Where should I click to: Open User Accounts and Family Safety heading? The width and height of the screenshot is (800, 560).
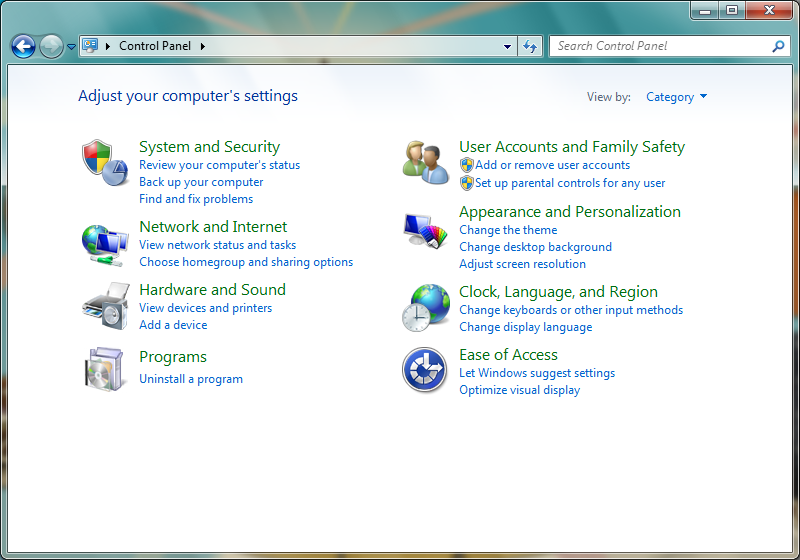coord(572,147)
